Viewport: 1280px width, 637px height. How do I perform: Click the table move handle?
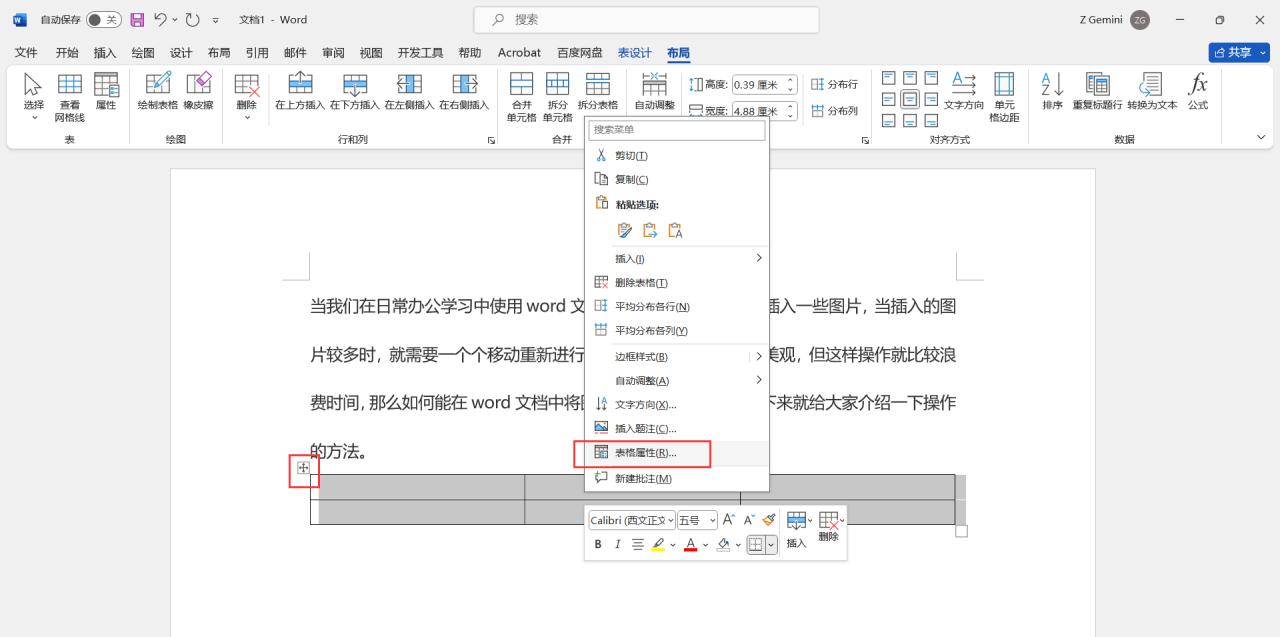point(303,468)
